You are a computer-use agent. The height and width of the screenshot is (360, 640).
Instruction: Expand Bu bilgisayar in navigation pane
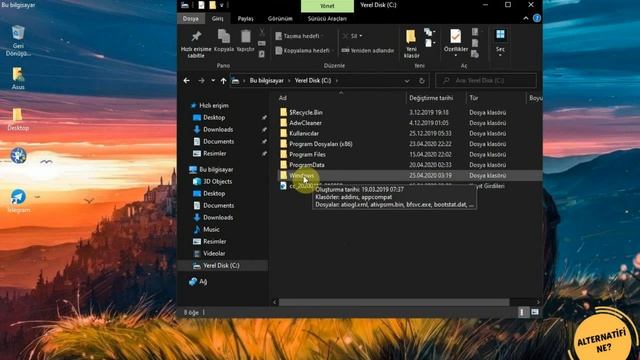pos(216,169)
